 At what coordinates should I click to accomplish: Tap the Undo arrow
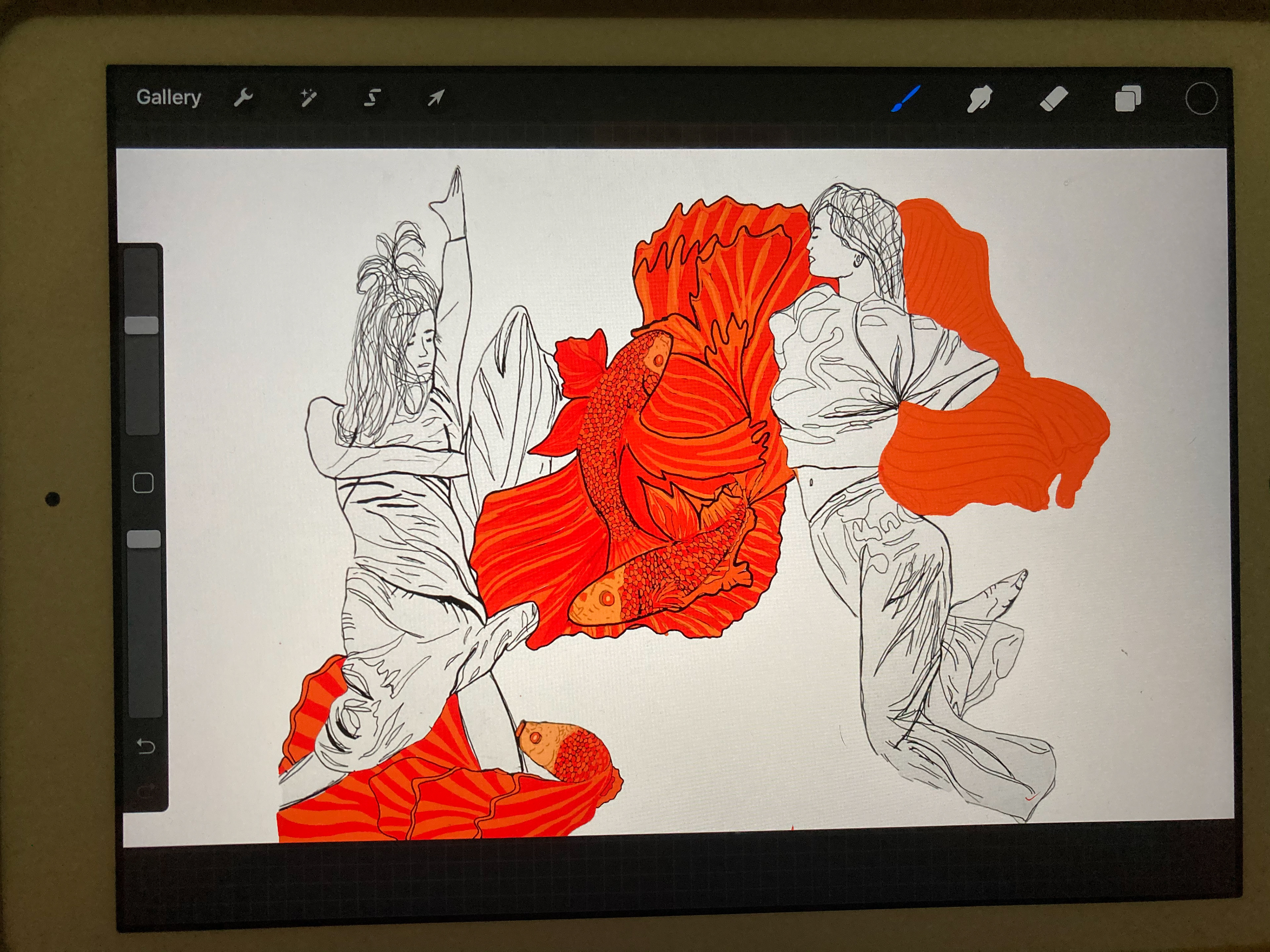(x=145, y=746)
